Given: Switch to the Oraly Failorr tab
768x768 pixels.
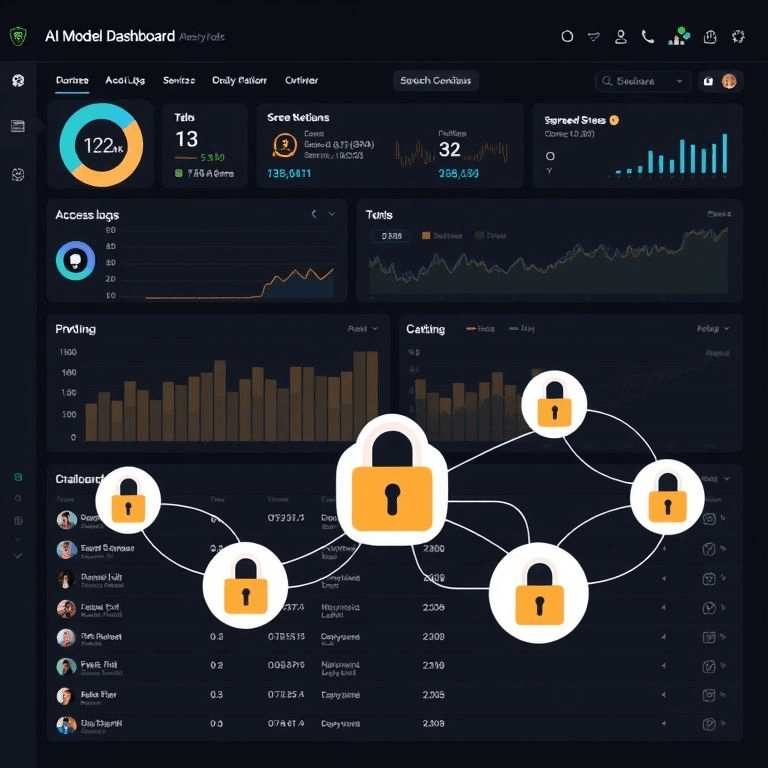Looking at the screenshot, I should 239,80.
